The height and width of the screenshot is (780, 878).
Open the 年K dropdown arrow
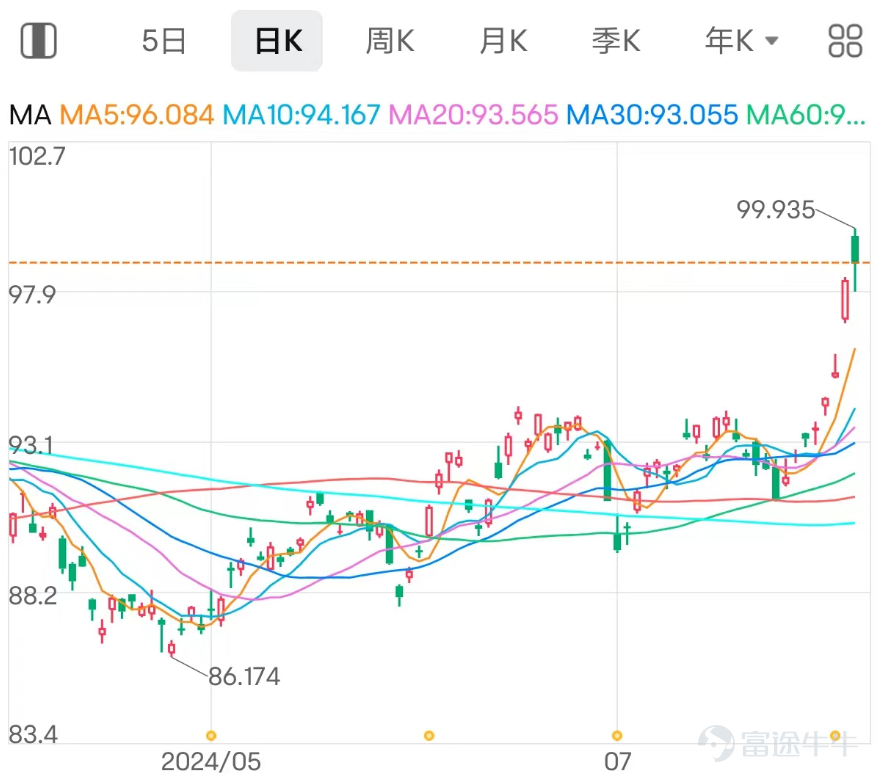pyautogui.click(x=772, y=41)
